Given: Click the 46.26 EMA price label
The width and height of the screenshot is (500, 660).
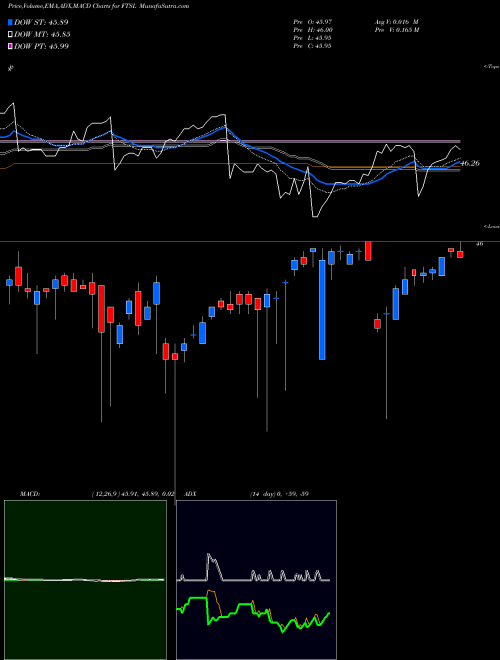Looking at the screenshot, I should pyautogui.click(x=470, y=163).
